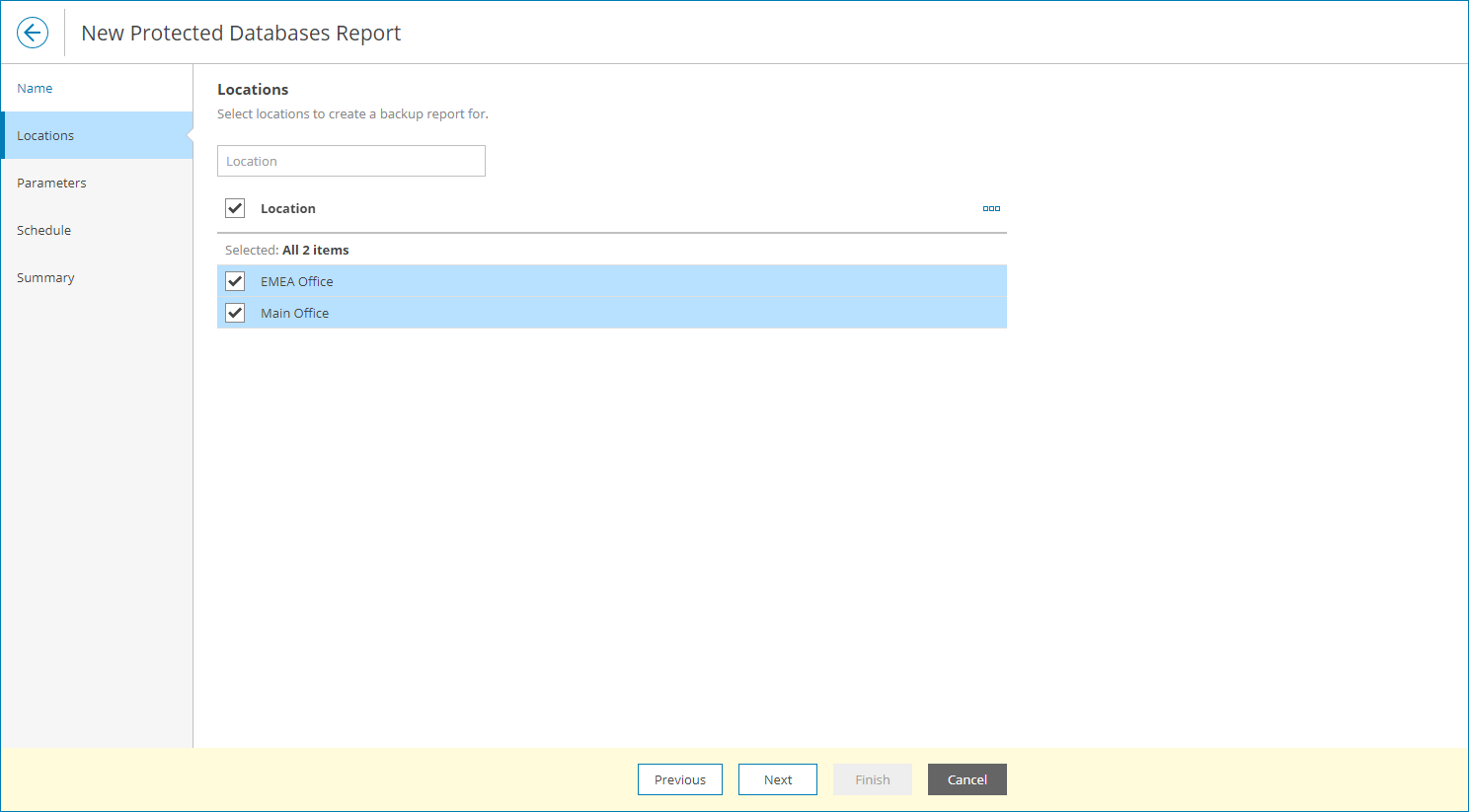This screenshot has height=812, width=1469.
Task: Uncheck the Main Office checkbox
Action: pyautogui.click(x=235, y=313)
